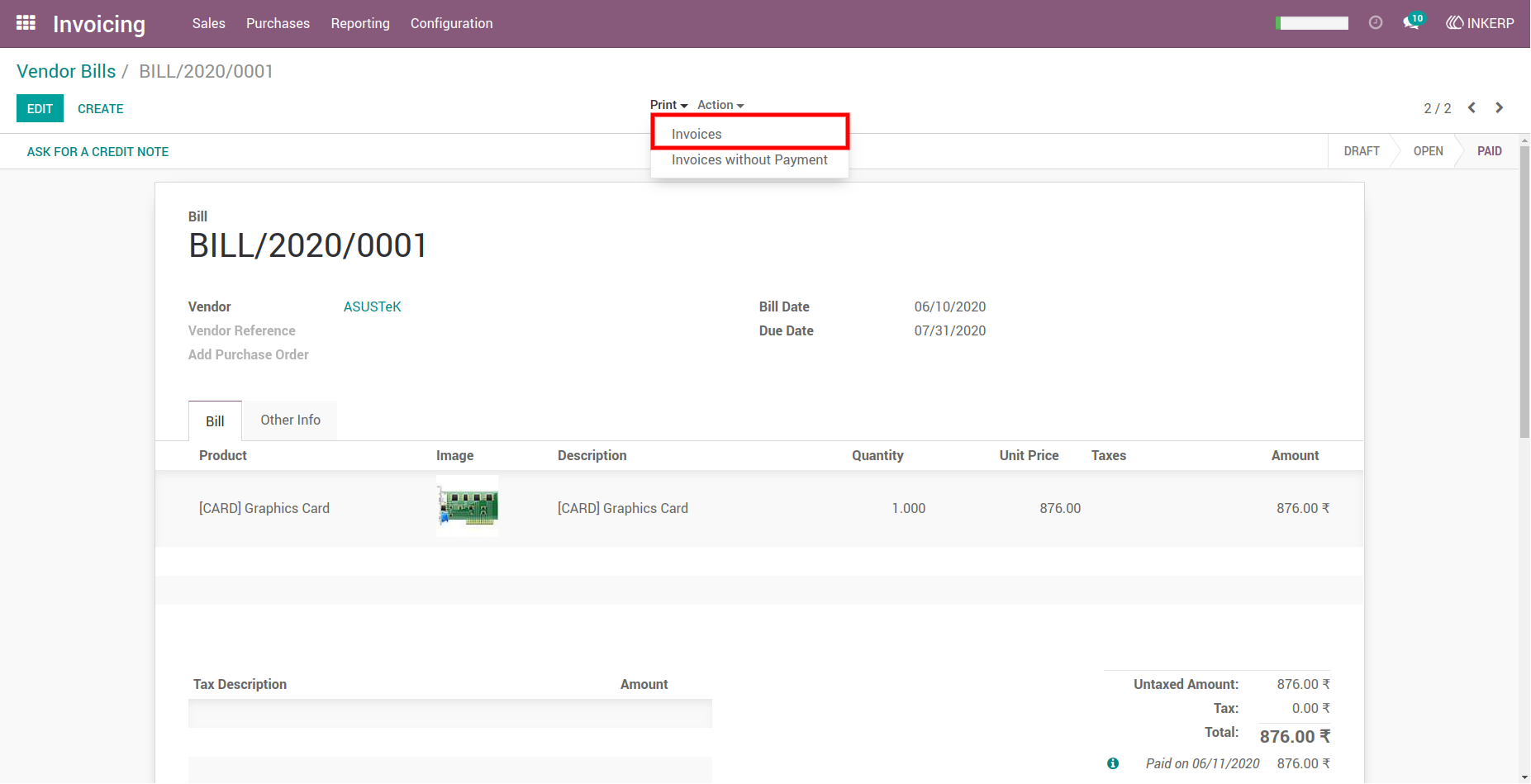This screenshot has height=784, width=1531.
Task: Click the payment info icon
Action: tap(1113, 763)
